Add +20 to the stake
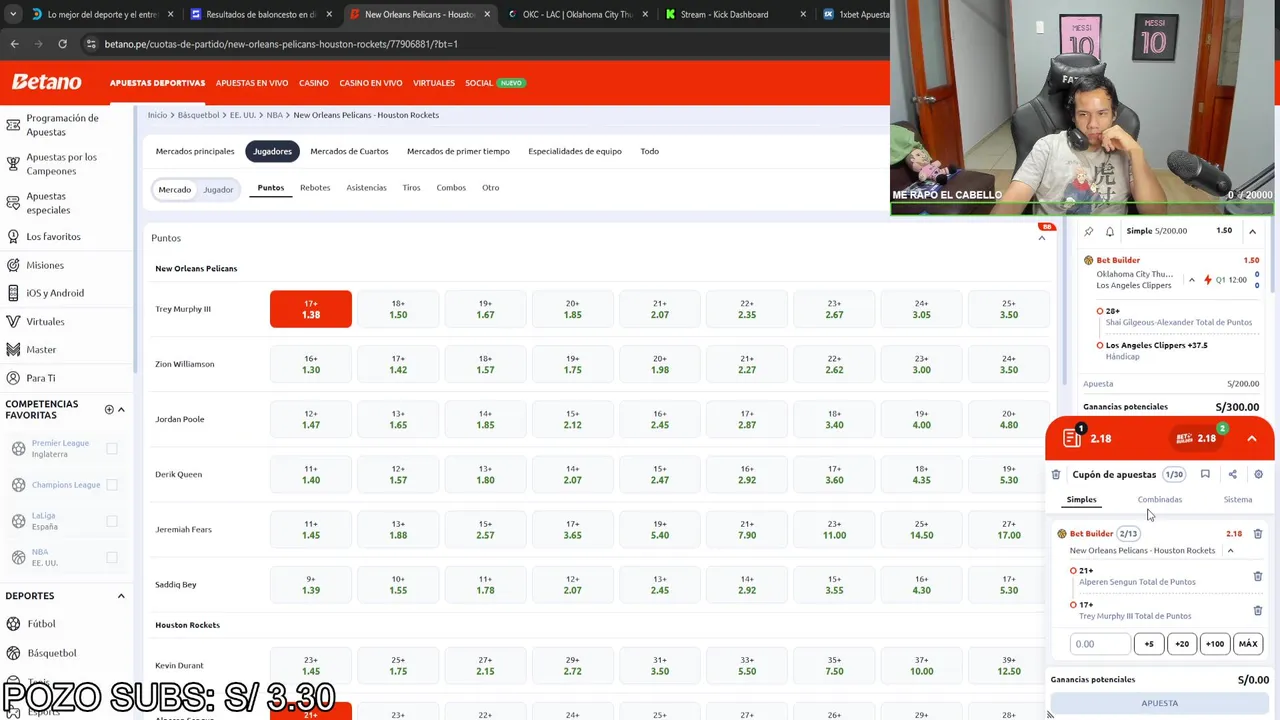The image size is (1280, 720). point(1182,644)
